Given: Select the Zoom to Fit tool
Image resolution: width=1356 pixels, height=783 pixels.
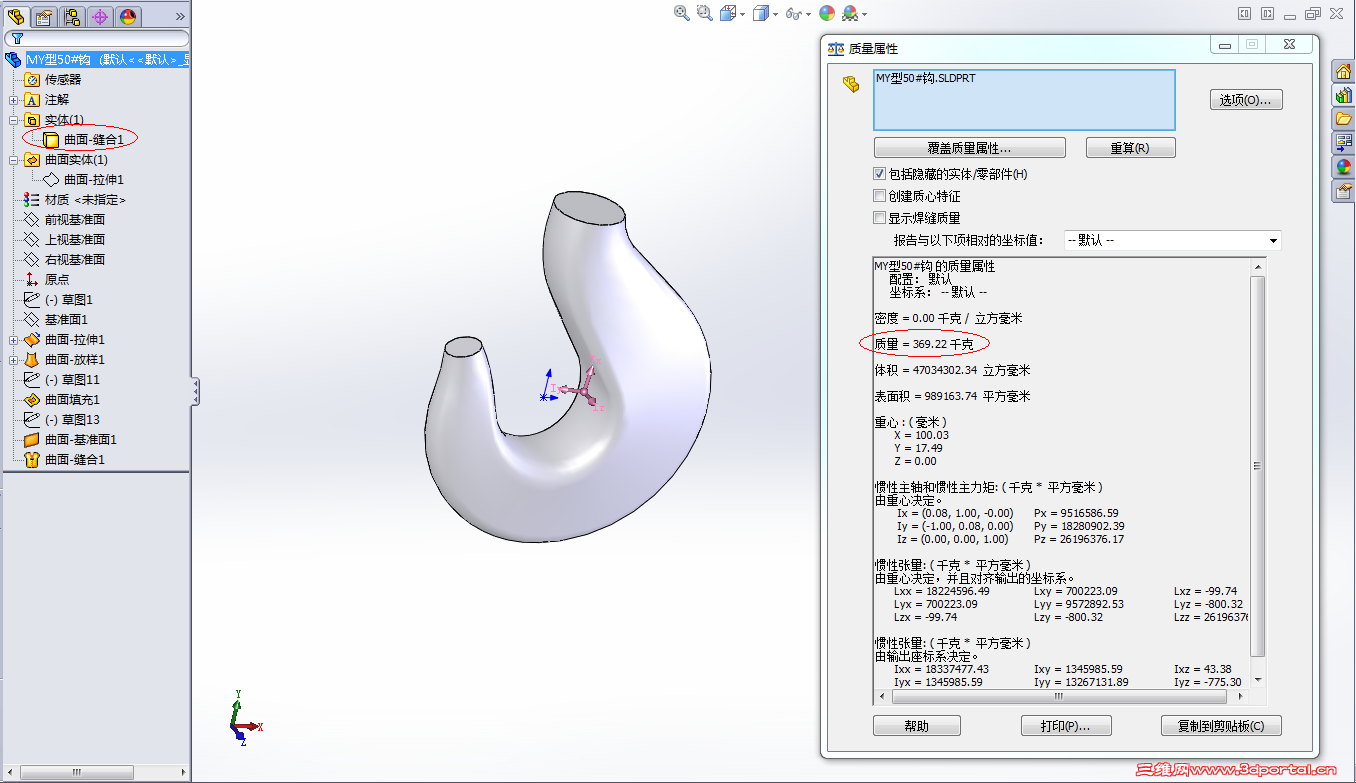Looking at the screenshot, I should (x=679, y=15).
